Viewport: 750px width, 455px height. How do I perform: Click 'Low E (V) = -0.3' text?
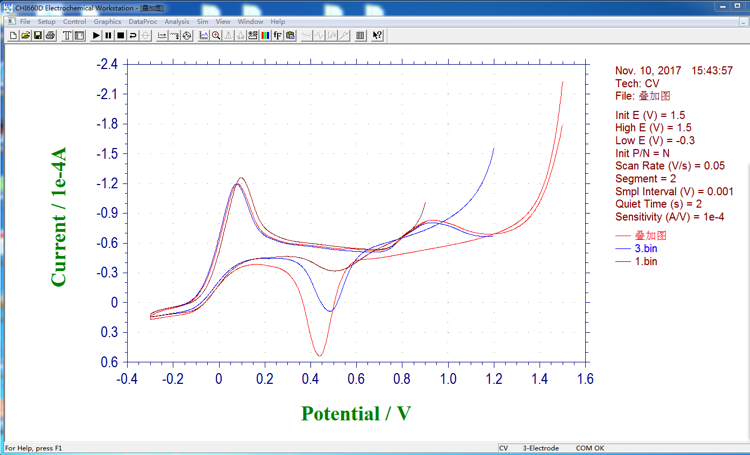pyautogui.click(x=655, y=141)
